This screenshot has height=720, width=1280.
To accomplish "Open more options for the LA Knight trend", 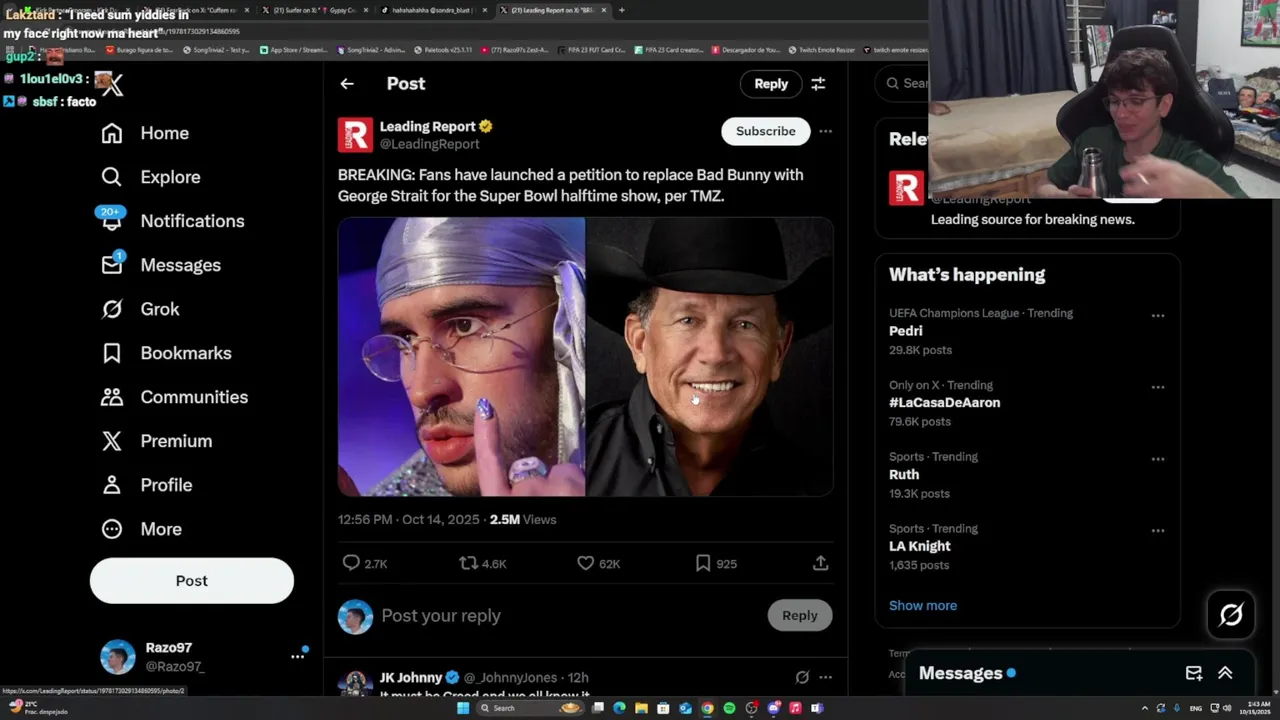I will [1157, 531].
